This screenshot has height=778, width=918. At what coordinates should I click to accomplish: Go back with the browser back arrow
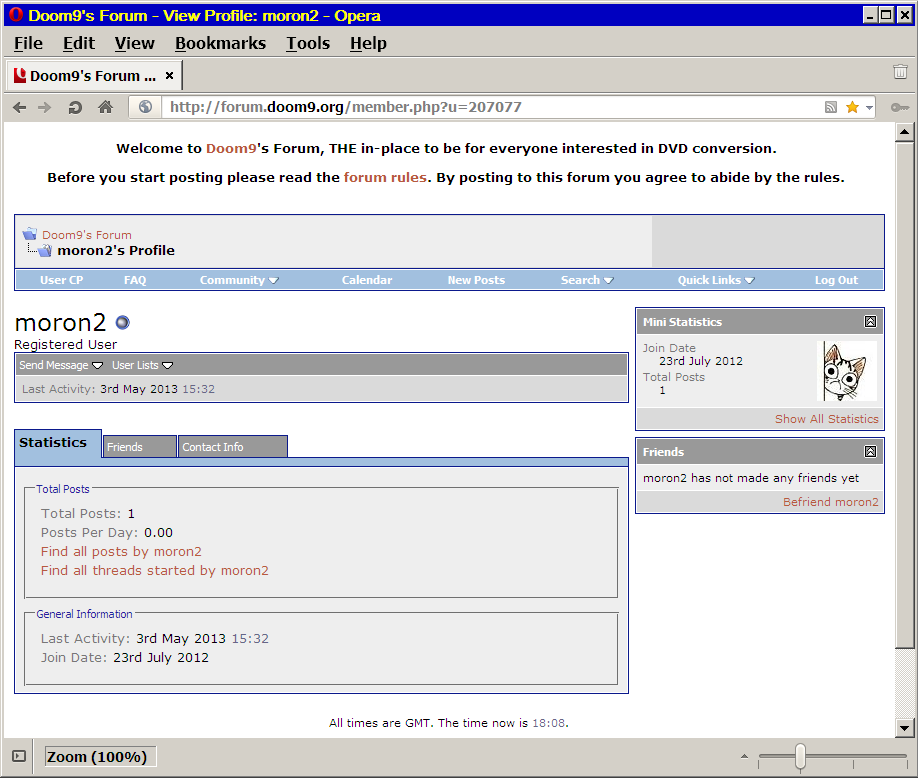(x=19, y=107)
